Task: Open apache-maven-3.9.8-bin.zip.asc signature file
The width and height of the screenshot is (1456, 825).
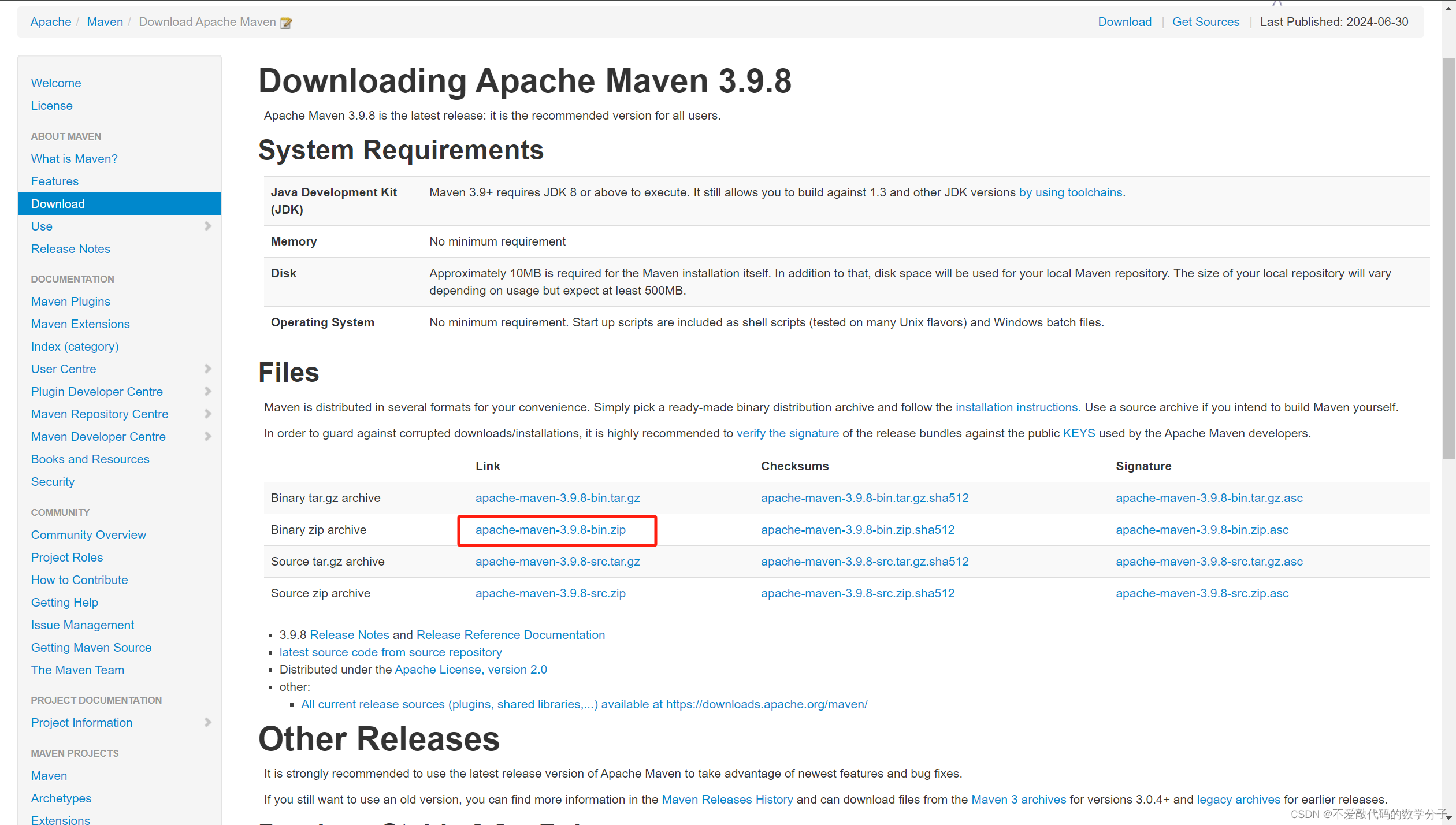Action: click(1202, 530)
